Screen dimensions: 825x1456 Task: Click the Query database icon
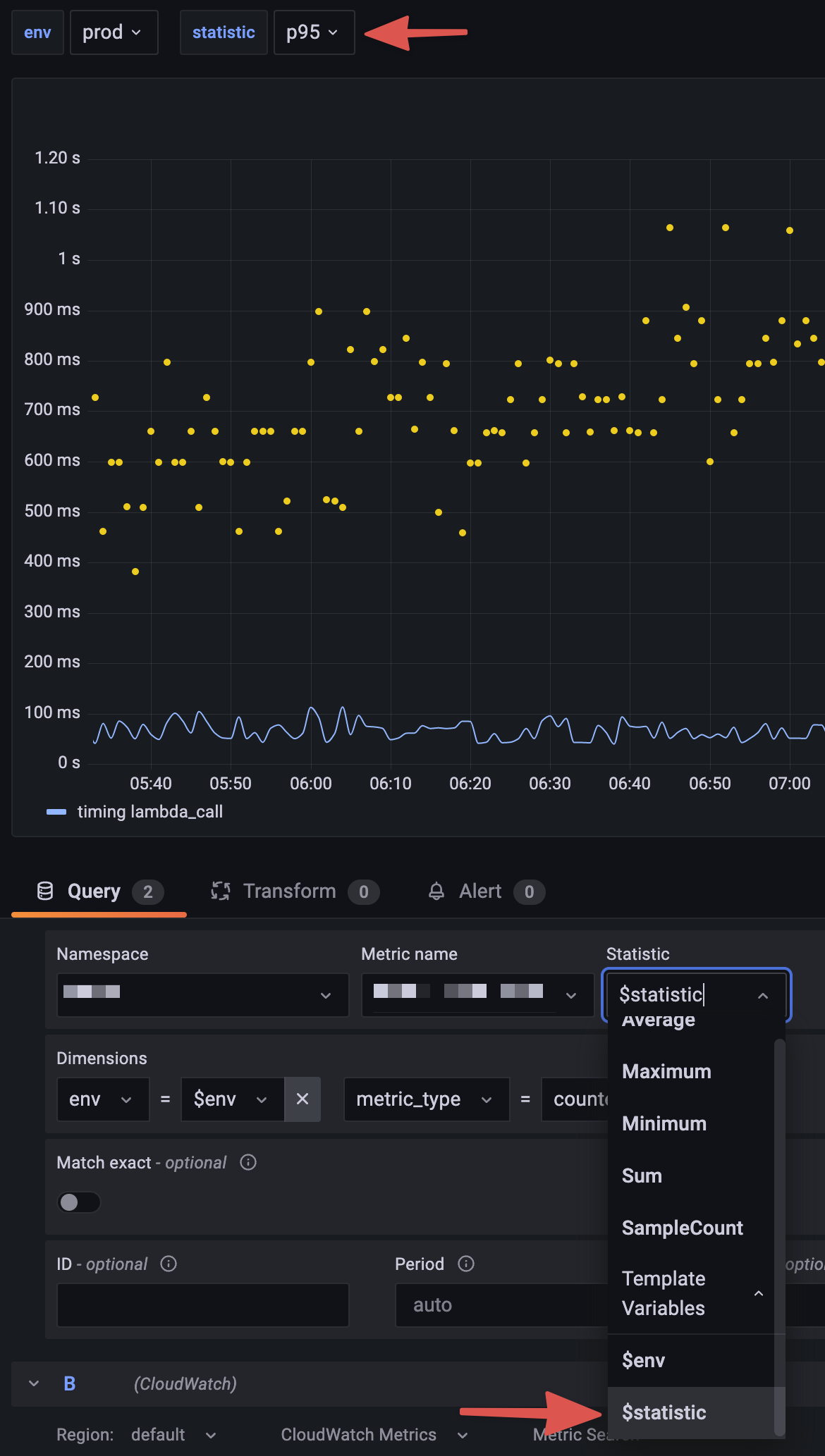pos(45,892)
